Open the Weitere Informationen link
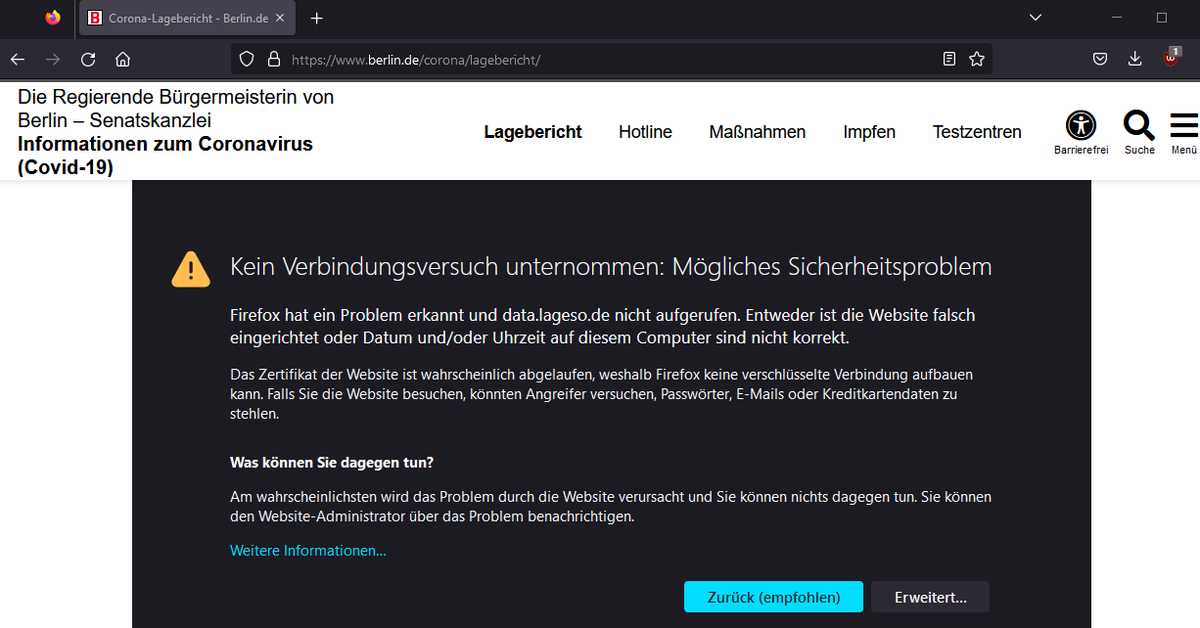 [308, 551]
